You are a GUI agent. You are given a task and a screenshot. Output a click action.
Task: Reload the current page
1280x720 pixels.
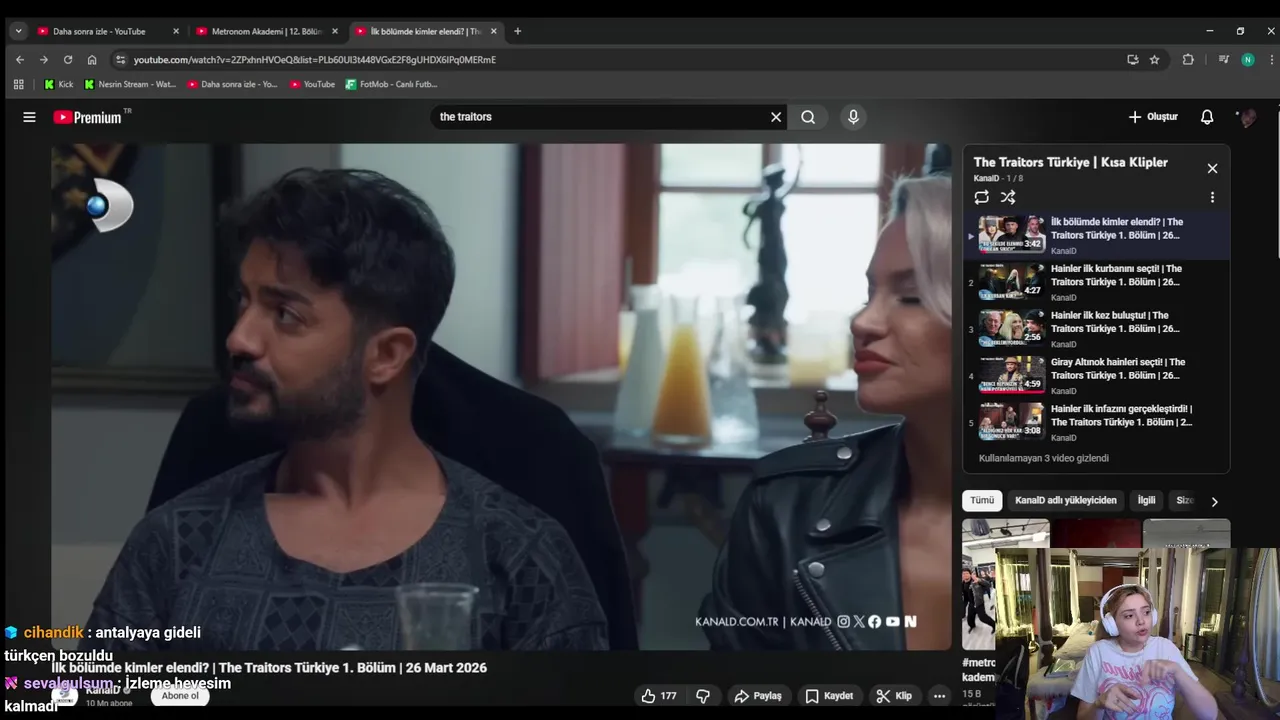click(x=68, y=60)
